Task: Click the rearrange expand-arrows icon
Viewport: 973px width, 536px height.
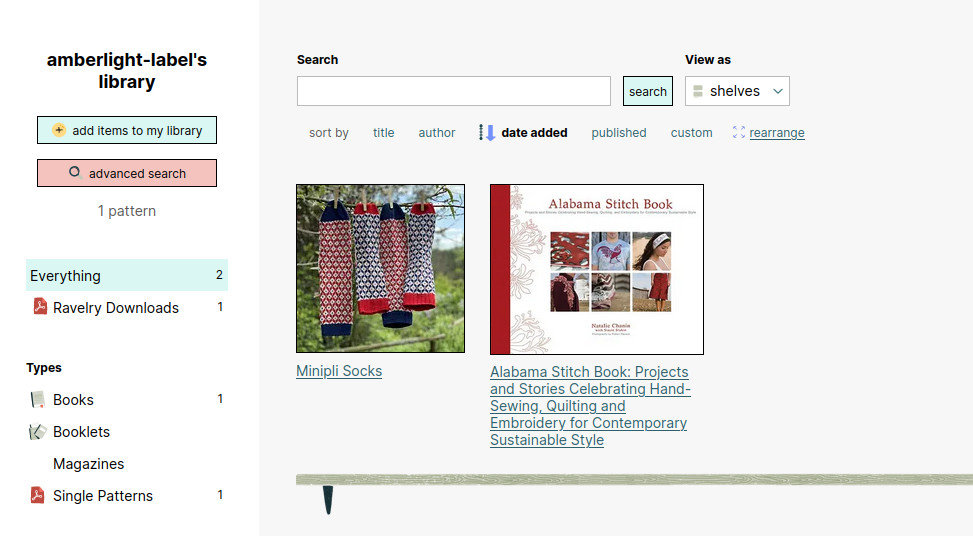Action: [738, 132]
